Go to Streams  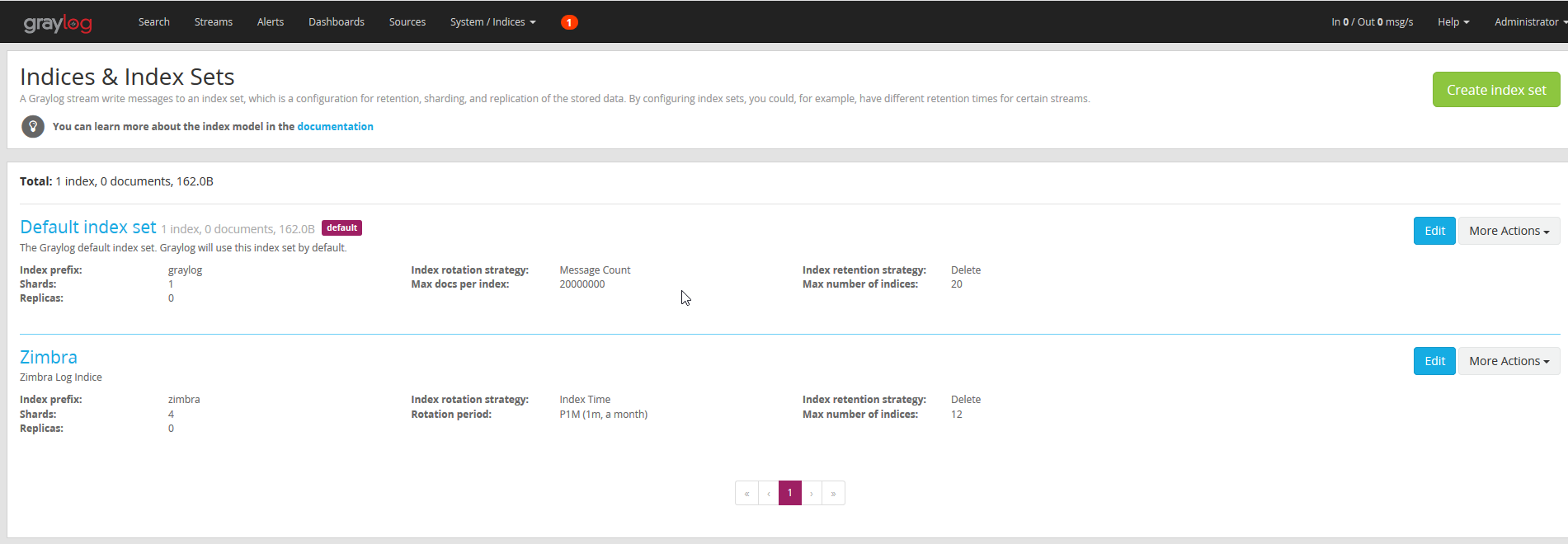pos(214,22)
